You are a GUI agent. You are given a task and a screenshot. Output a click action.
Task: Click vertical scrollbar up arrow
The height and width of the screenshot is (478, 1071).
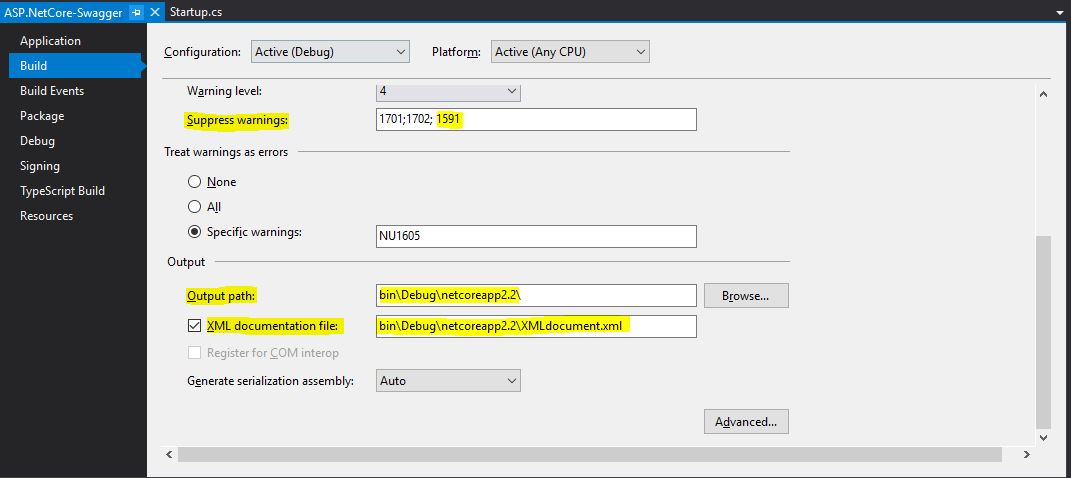[x=1043, y=95]
